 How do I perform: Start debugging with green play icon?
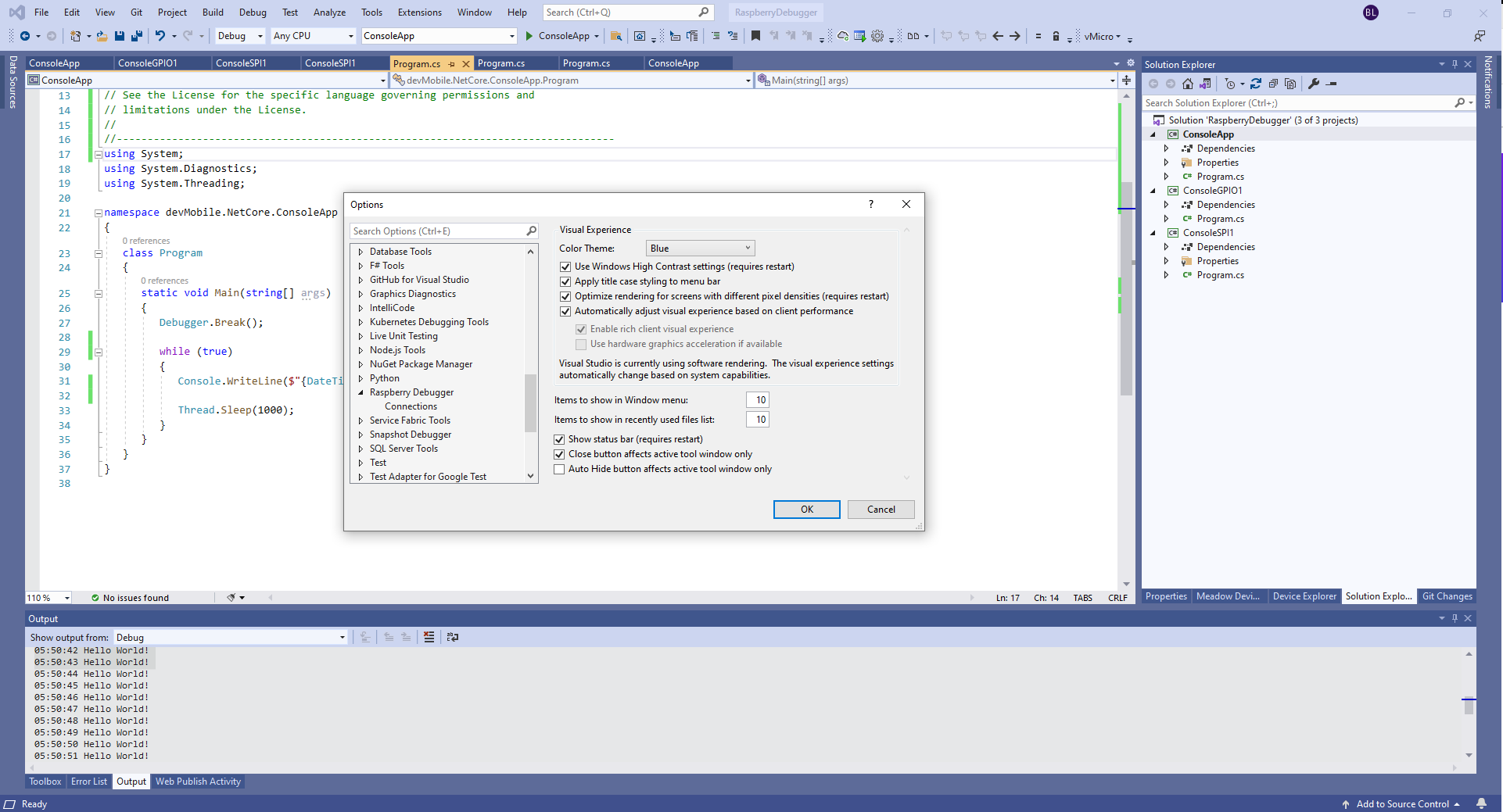[x=529, y=36]
